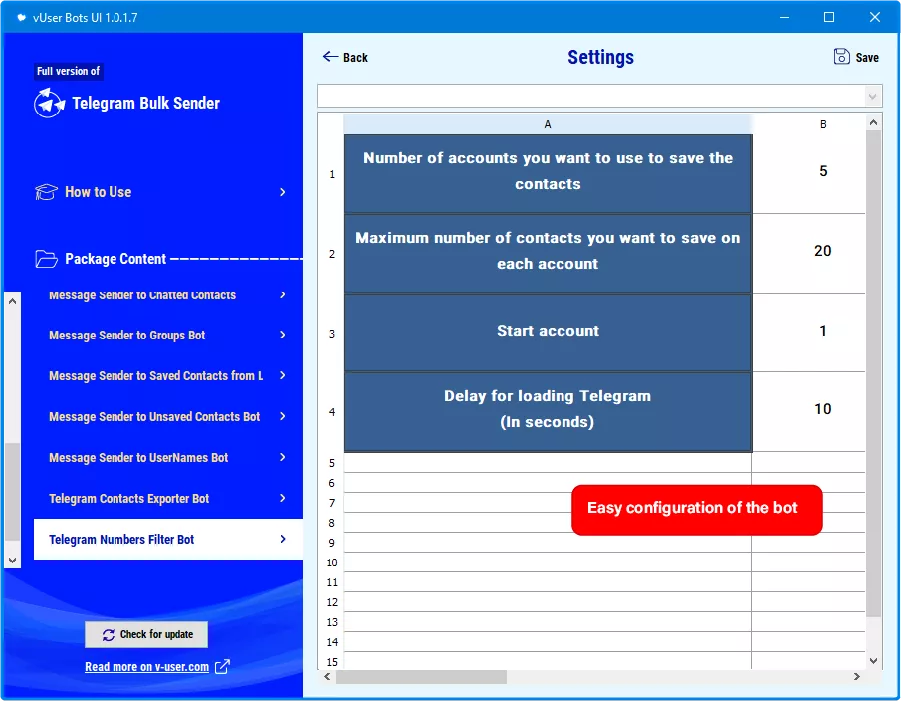Open How to Use menu item

coord(160,192)
